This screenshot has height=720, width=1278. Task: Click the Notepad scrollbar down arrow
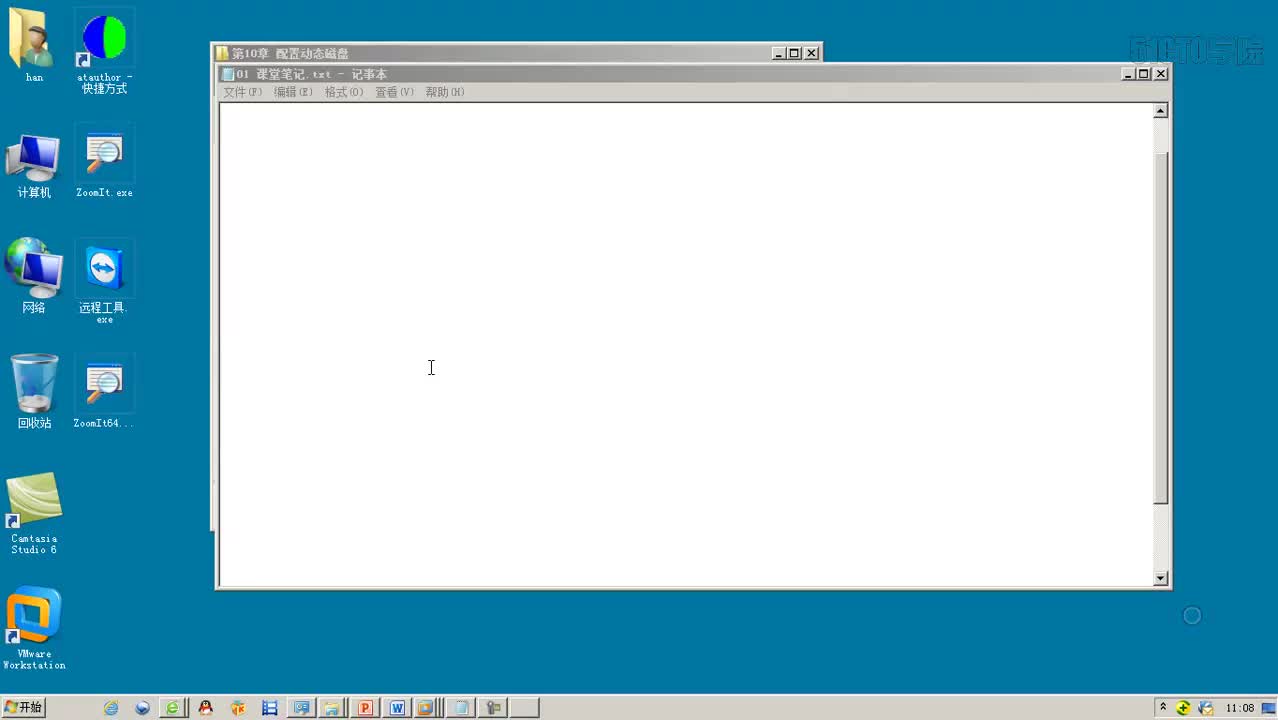pos(1161,578)
